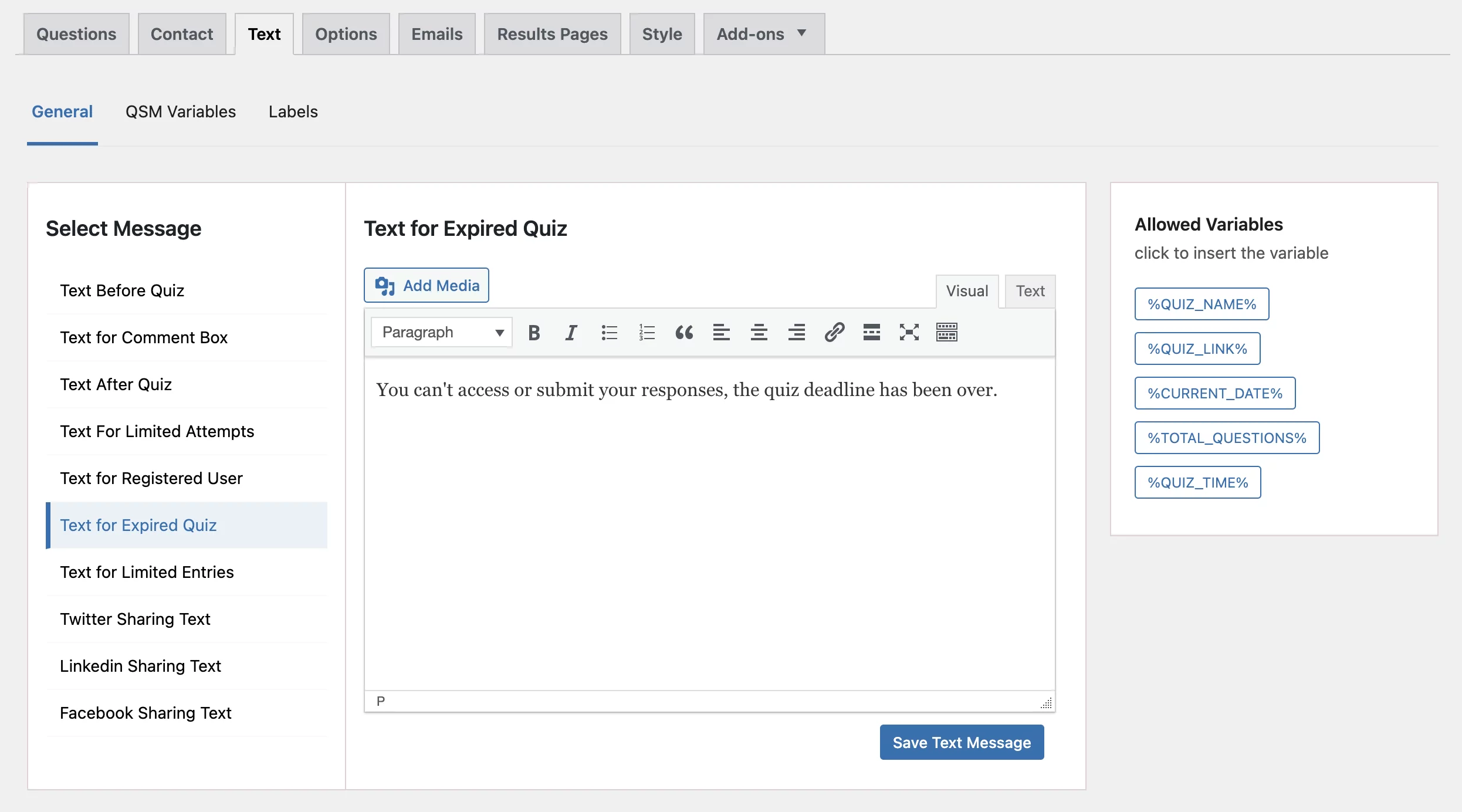Save the text message

click(x=962, y=742)
